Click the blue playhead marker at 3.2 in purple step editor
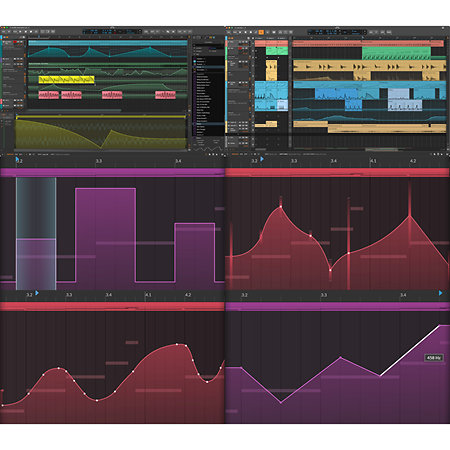This screenshot has height=450, width=450. (x=17, y=160)
